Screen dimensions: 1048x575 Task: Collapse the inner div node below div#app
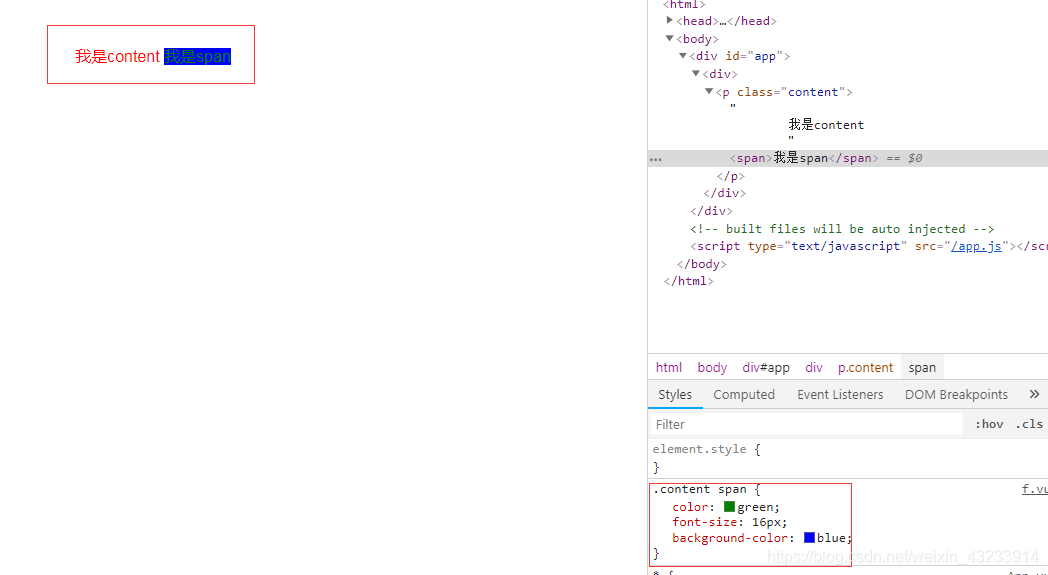tap(696, 74)
